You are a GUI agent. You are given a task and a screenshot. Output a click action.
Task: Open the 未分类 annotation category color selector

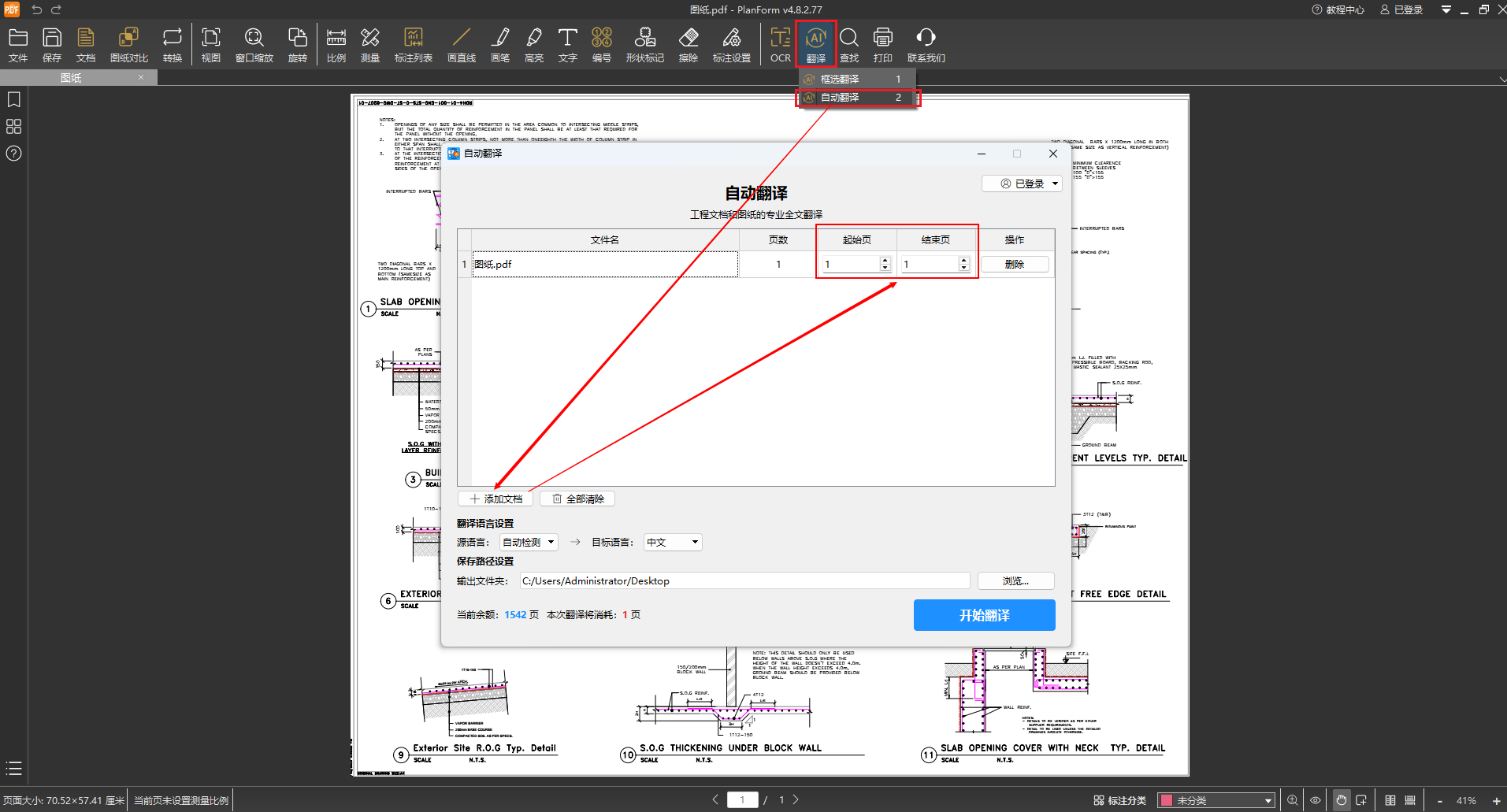(x=1216, y=800)
